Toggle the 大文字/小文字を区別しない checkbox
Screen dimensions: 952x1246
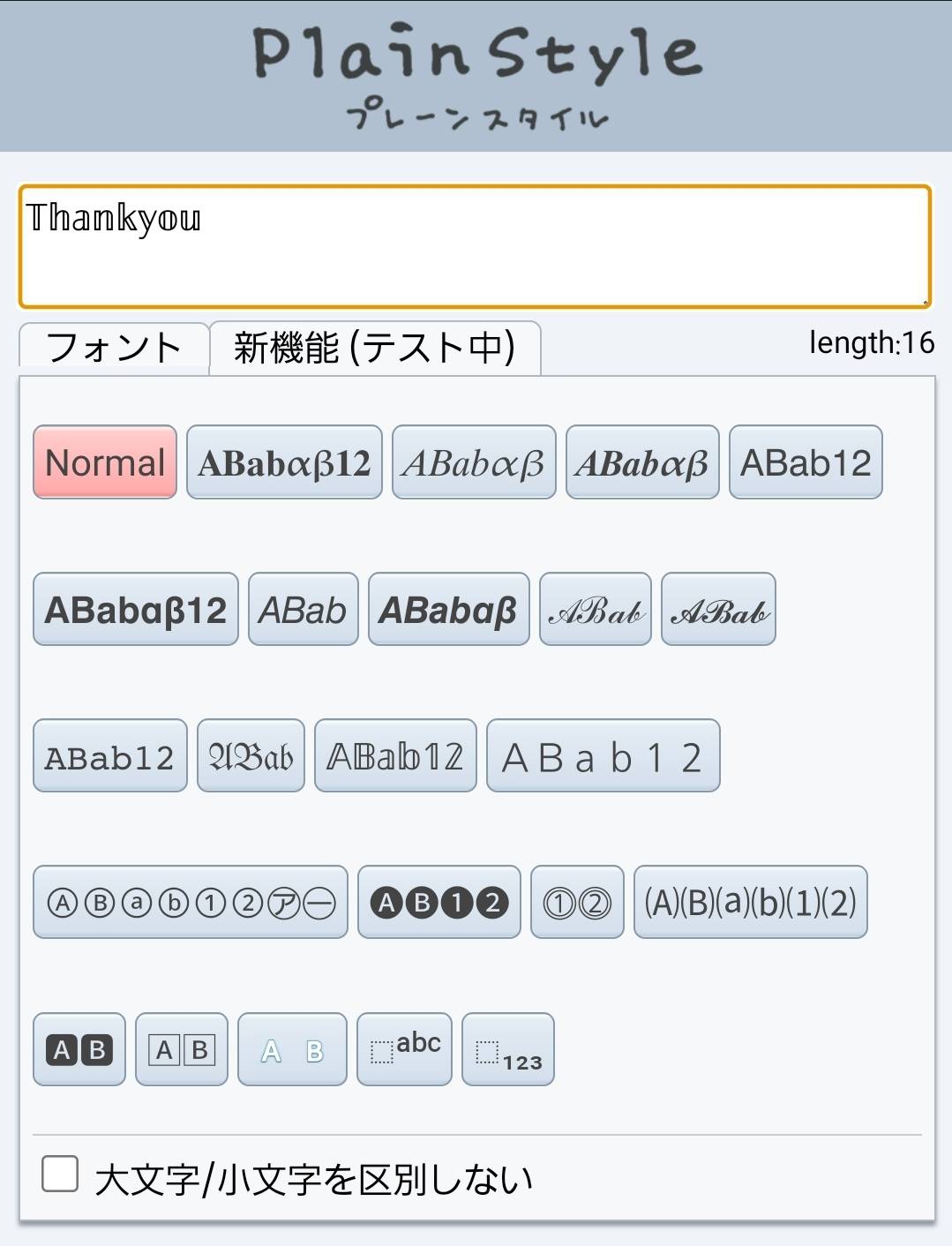60,1174
